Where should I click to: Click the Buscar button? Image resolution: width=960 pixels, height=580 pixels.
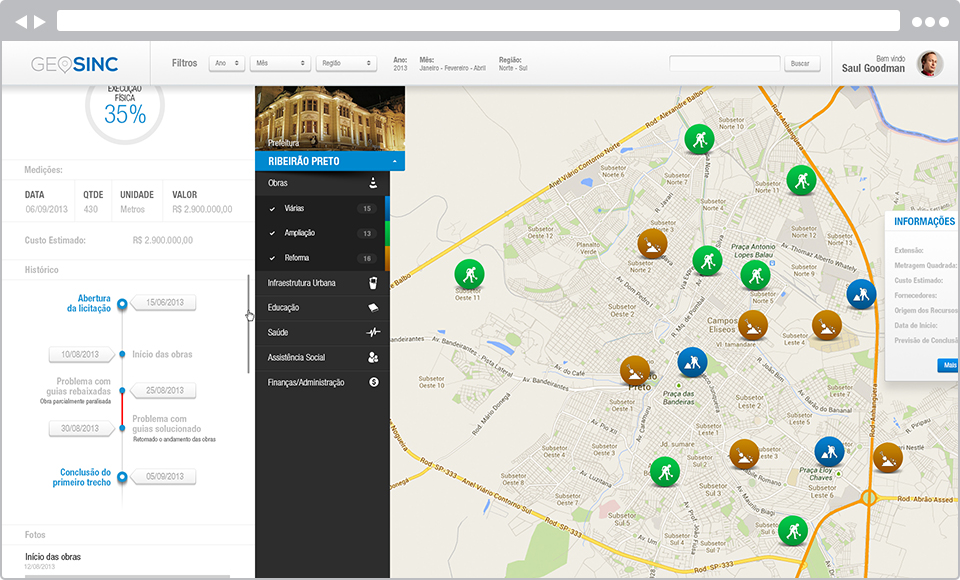[x=802, y=63]
